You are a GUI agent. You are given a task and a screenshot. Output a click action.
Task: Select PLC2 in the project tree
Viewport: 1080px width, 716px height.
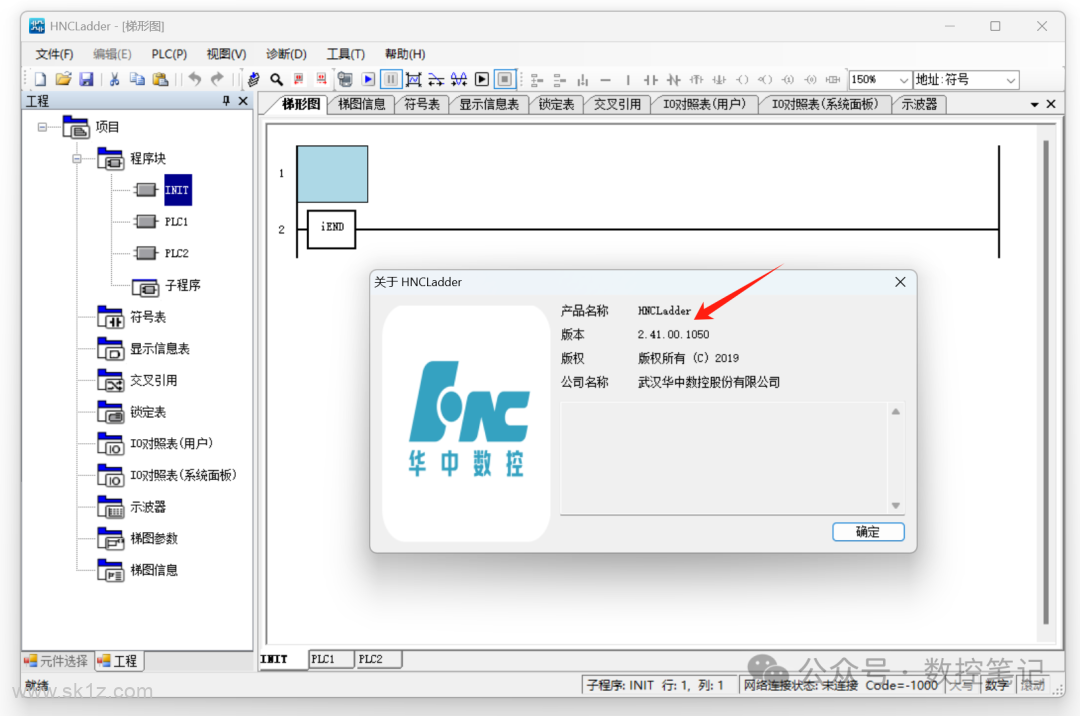(176, 253)
